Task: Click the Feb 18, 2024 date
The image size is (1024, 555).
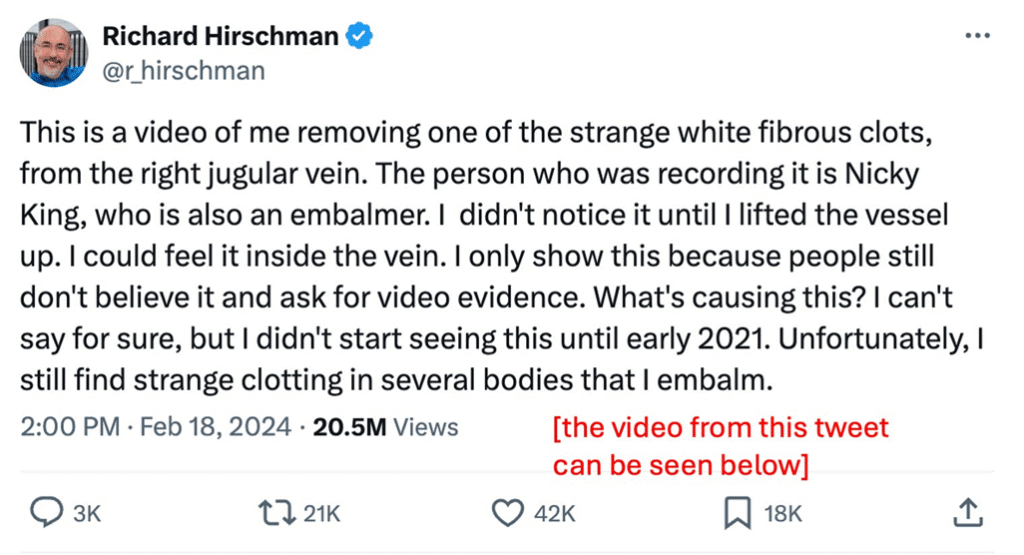Action: coord(216,427)
